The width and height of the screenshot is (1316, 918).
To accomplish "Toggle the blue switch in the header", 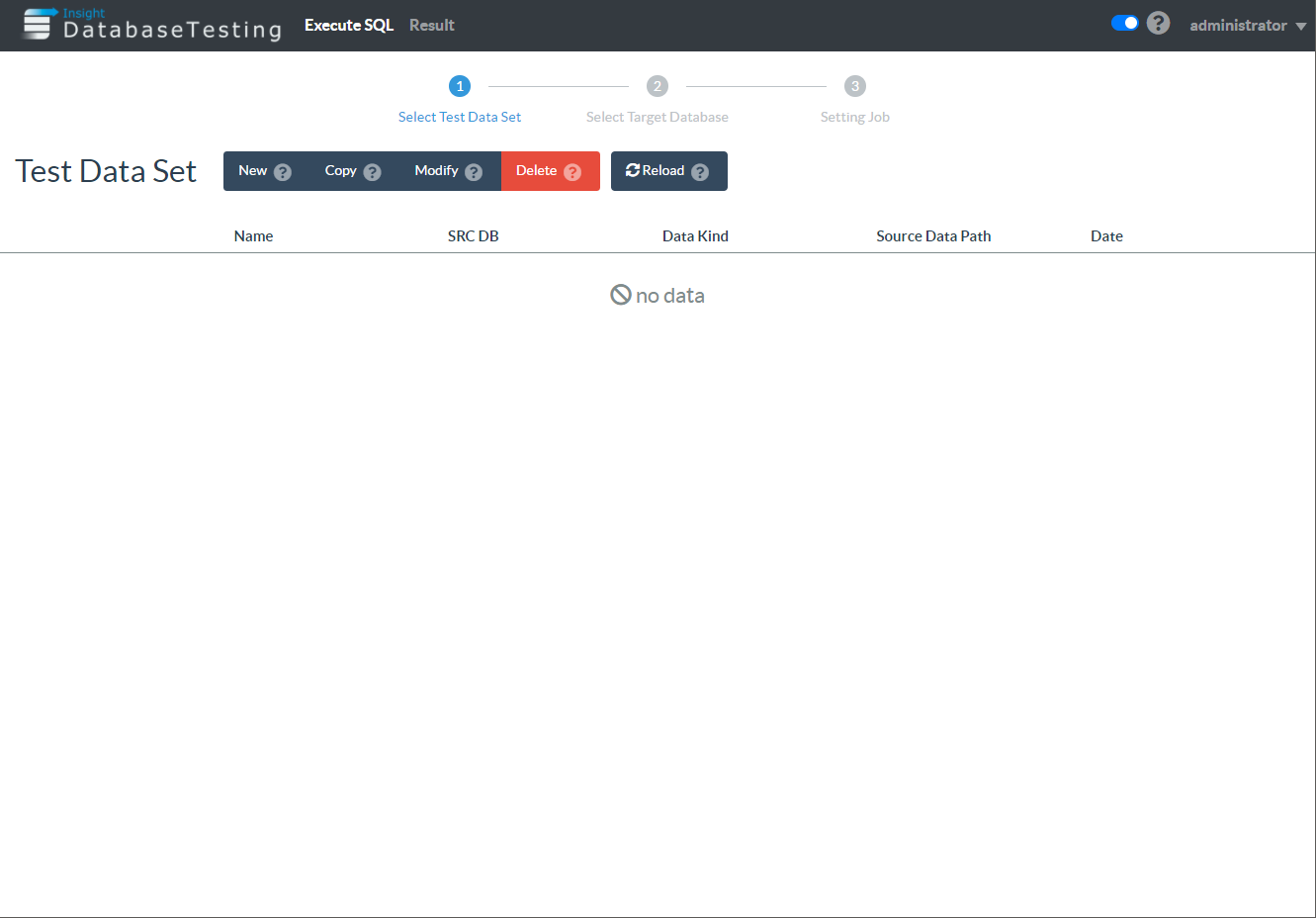I will 1125,23.
